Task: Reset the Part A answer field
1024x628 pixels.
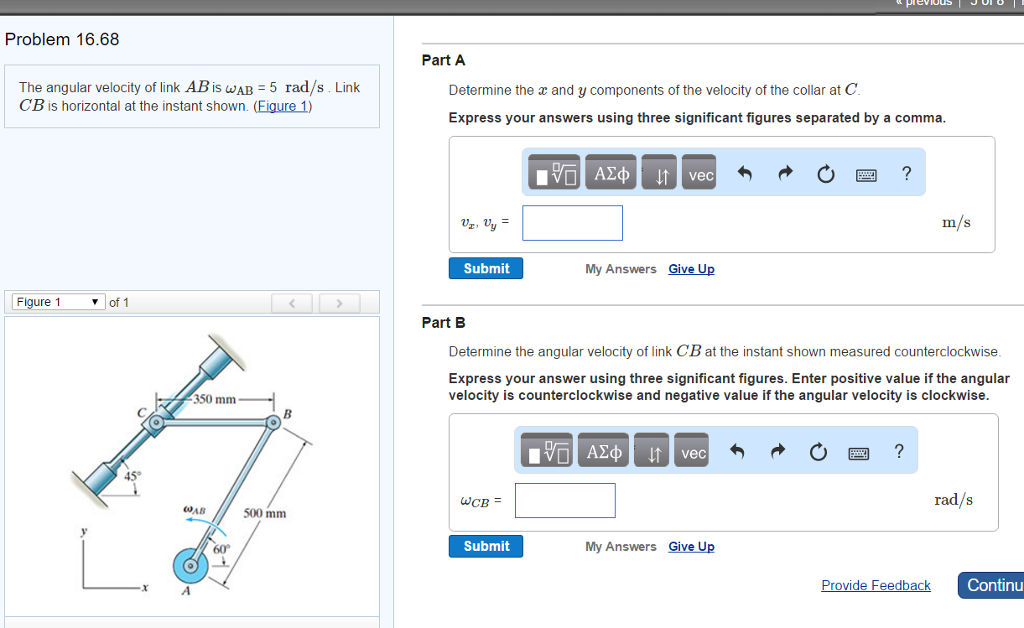Action: click(825, 171)
